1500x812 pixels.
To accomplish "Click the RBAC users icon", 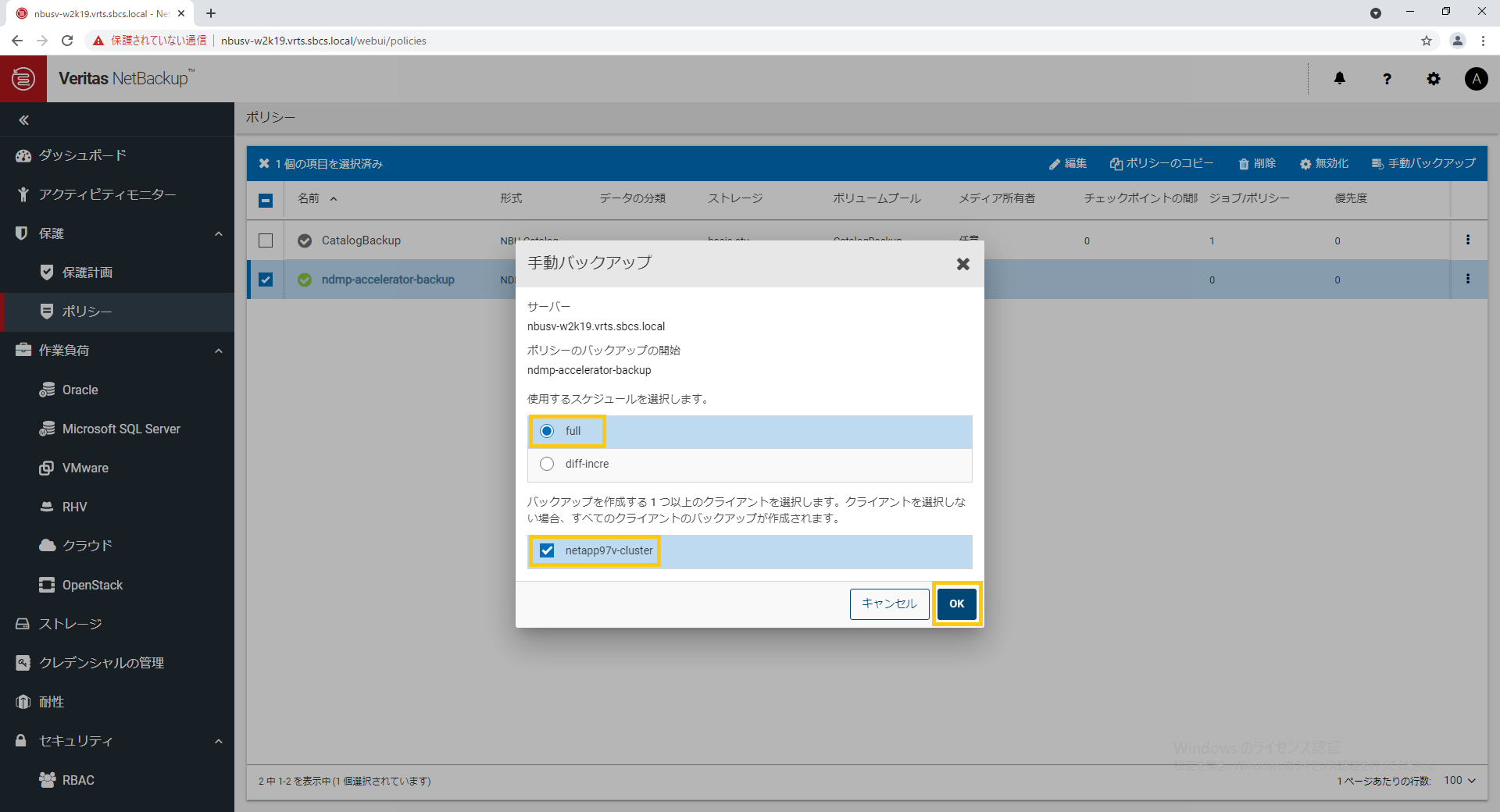I will [47, 780].
